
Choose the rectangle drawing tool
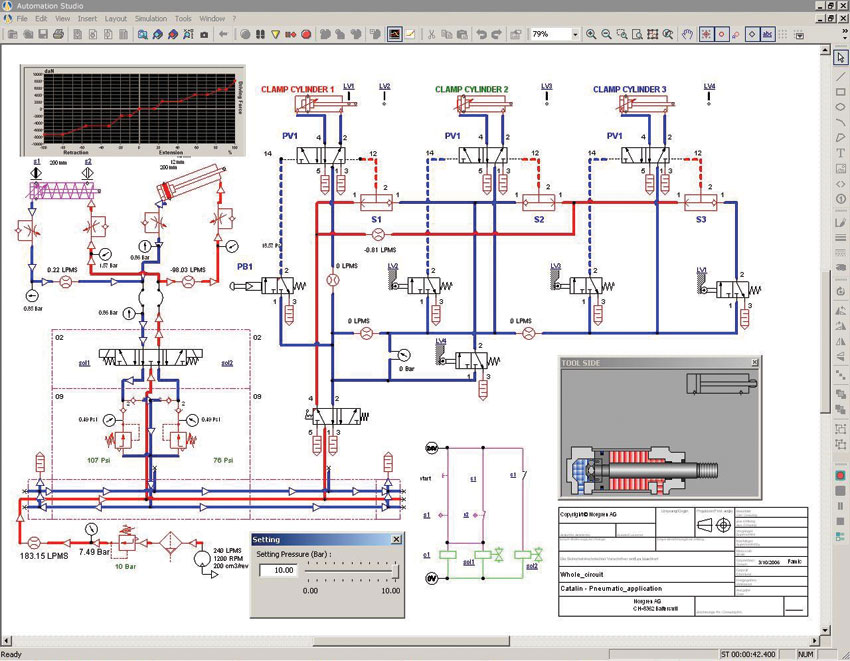pos(840,92)
